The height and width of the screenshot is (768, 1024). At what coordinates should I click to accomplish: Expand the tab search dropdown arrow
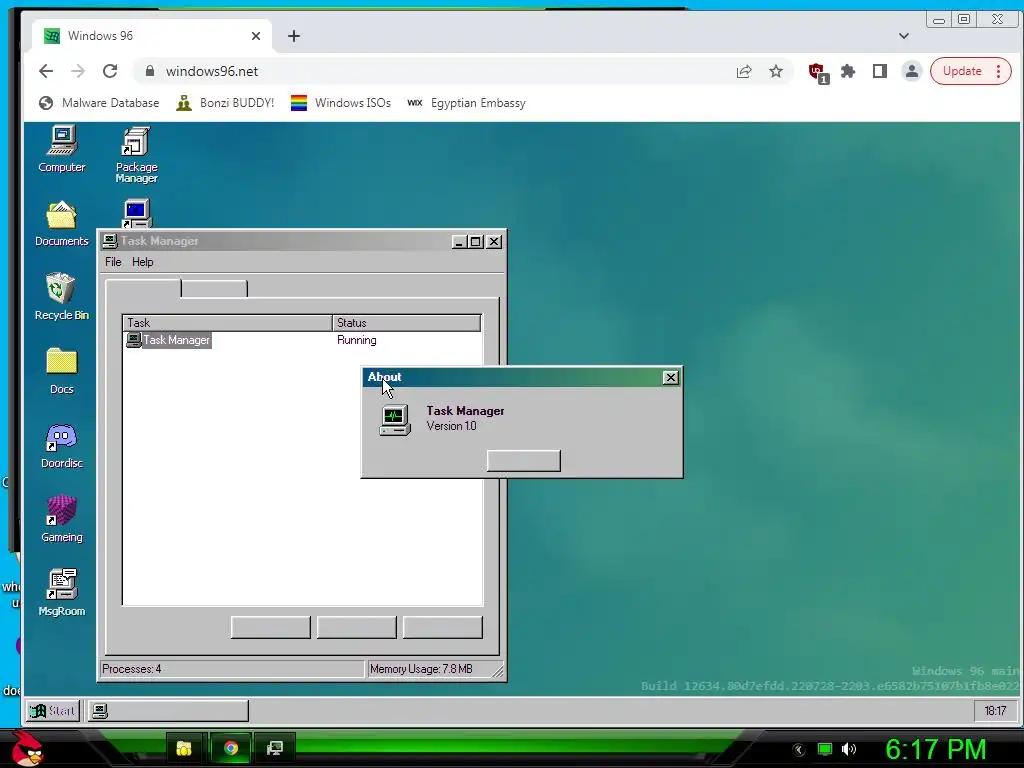pyautogui.click(x=904, y=36)
